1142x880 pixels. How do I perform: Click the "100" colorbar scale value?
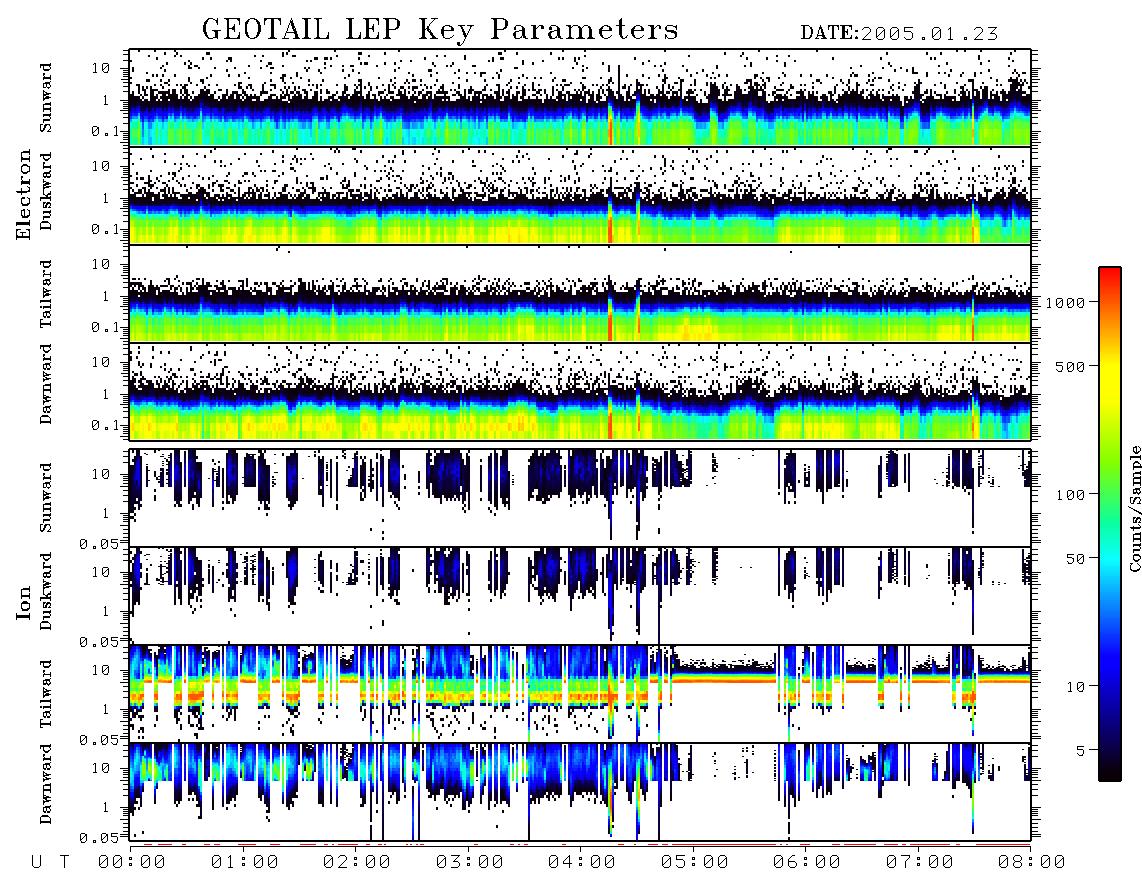tap(1071, 495)
